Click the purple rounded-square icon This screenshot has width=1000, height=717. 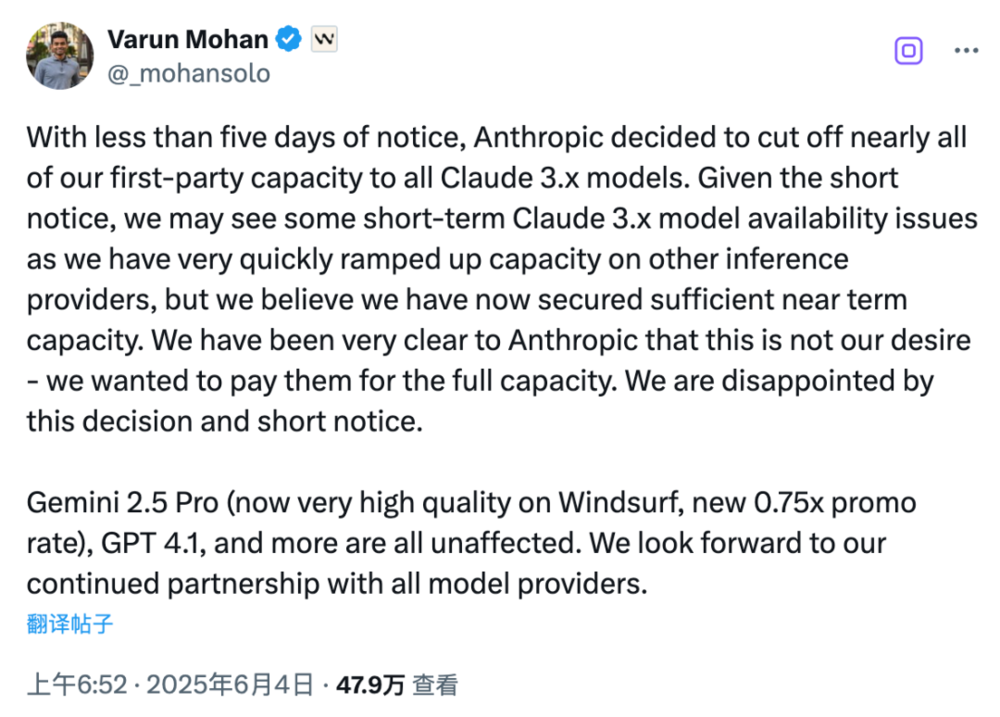pos(909,51)
